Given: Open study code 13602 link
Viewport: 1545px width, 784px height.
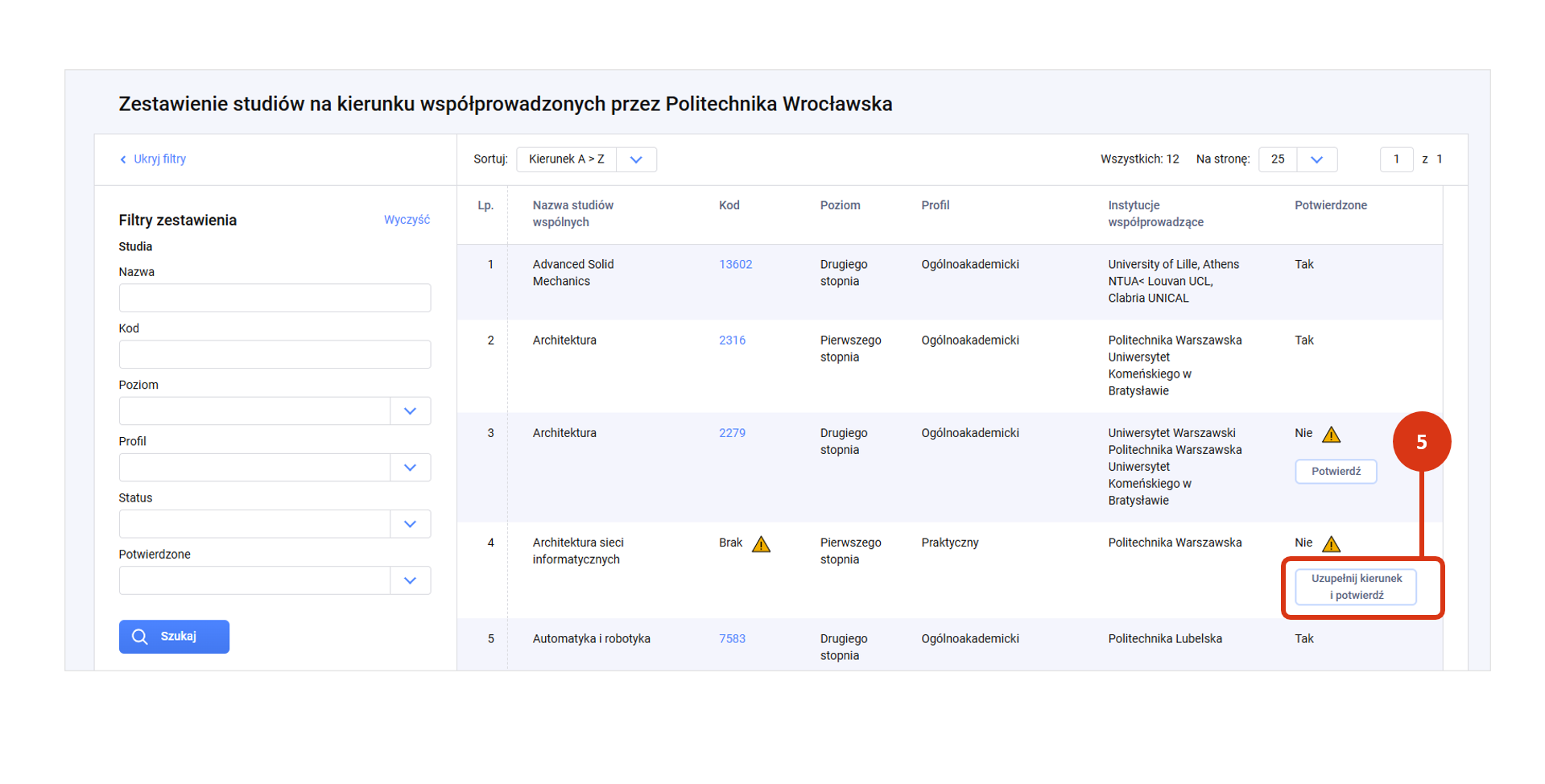Looking at the screenshot, I should (x=736, y=265).
